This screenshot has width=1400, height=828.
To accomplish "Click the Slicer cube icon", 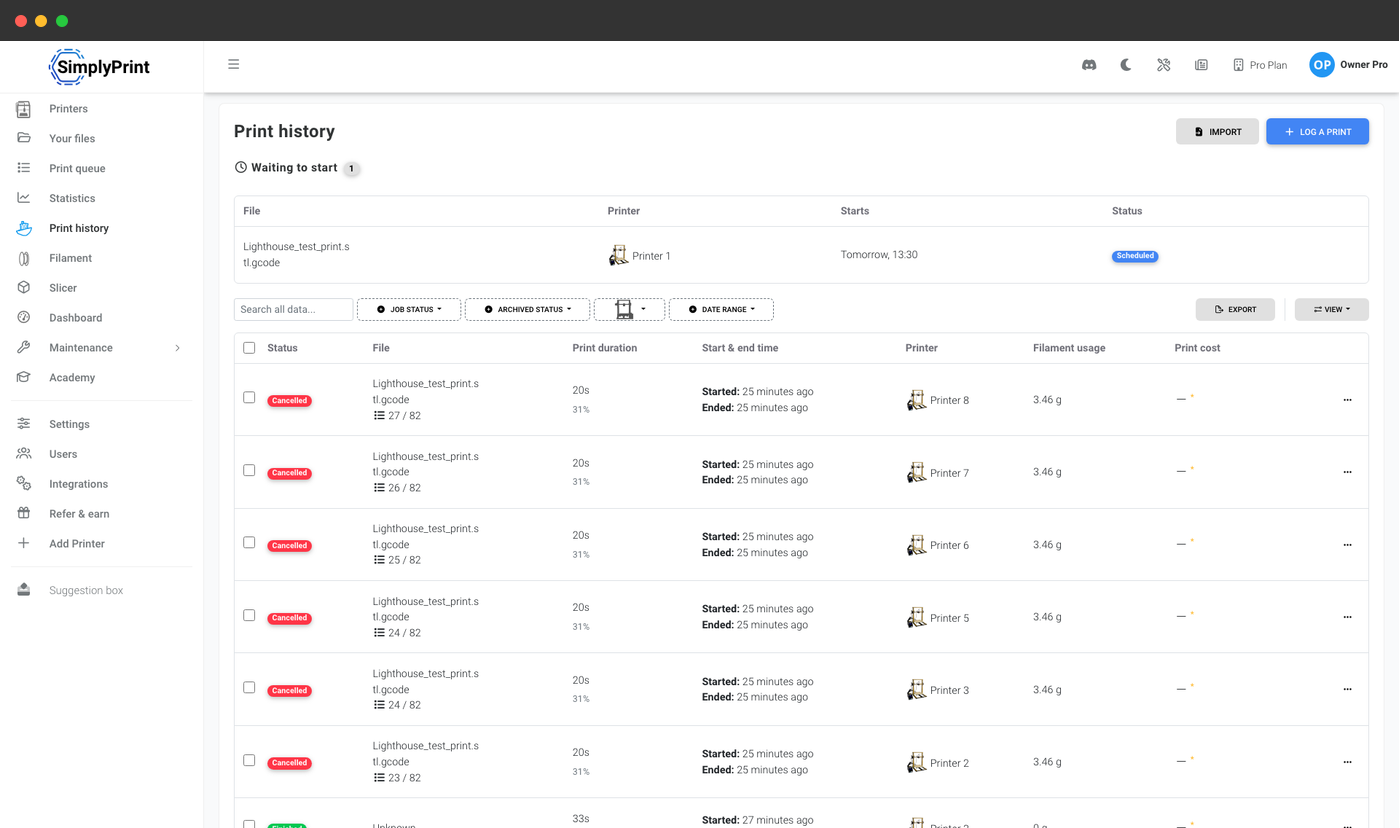I will [23, 288].
